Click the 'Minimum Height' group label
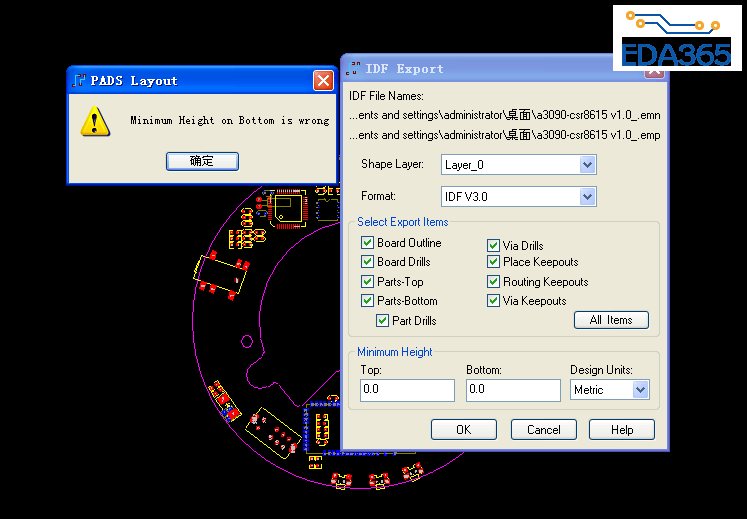This screenshot has height=519, width=747. 394,352
